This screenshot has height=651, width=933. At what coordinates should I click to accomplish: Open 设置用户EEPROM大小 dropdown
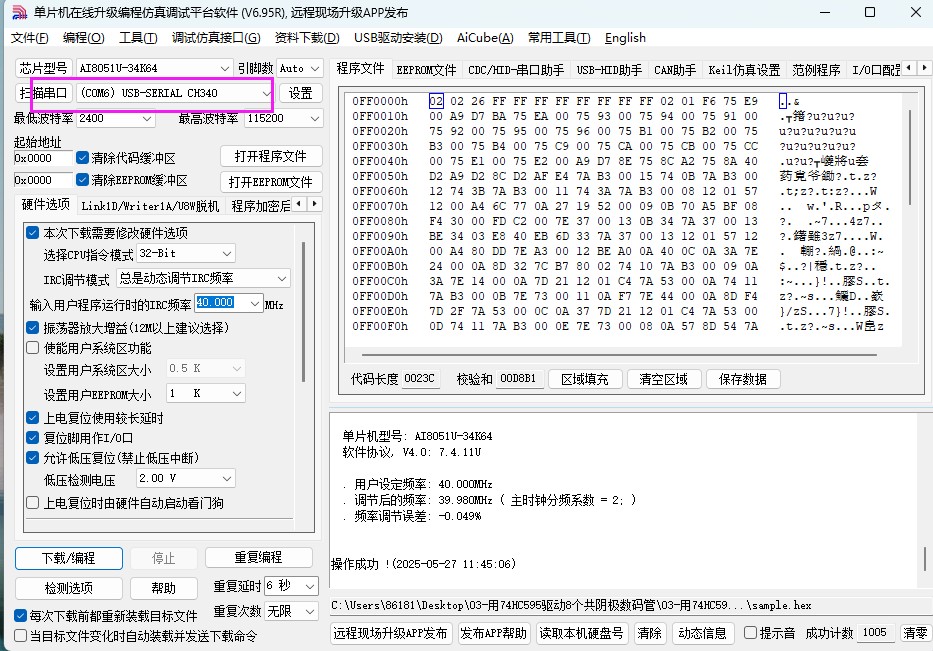pyautogui.click(x=206, y=393)
